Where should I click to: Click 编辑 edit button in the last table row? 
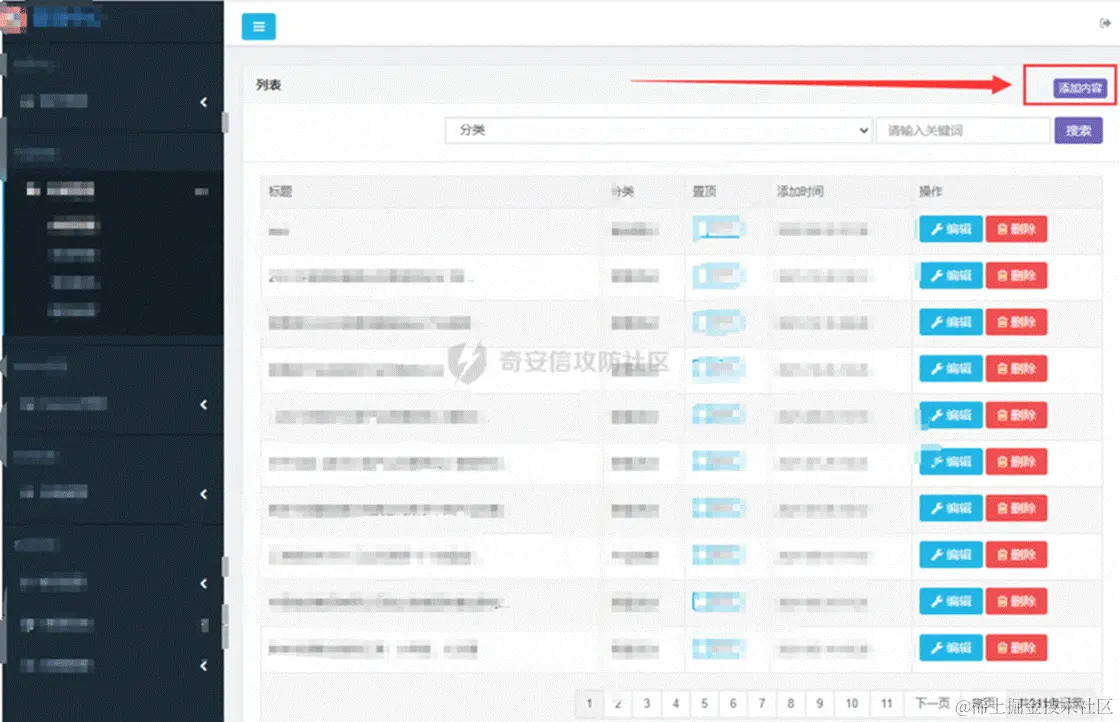[x=951, y=648]
